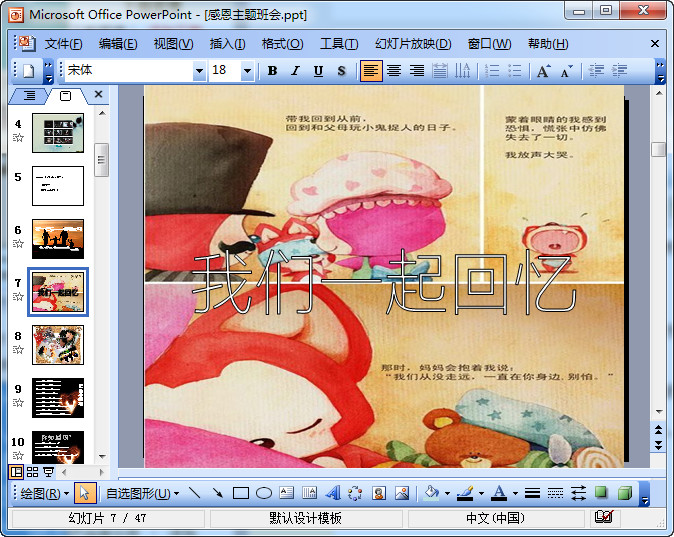
Task: Insert WordArt
Action: click(x=333, y=493)
